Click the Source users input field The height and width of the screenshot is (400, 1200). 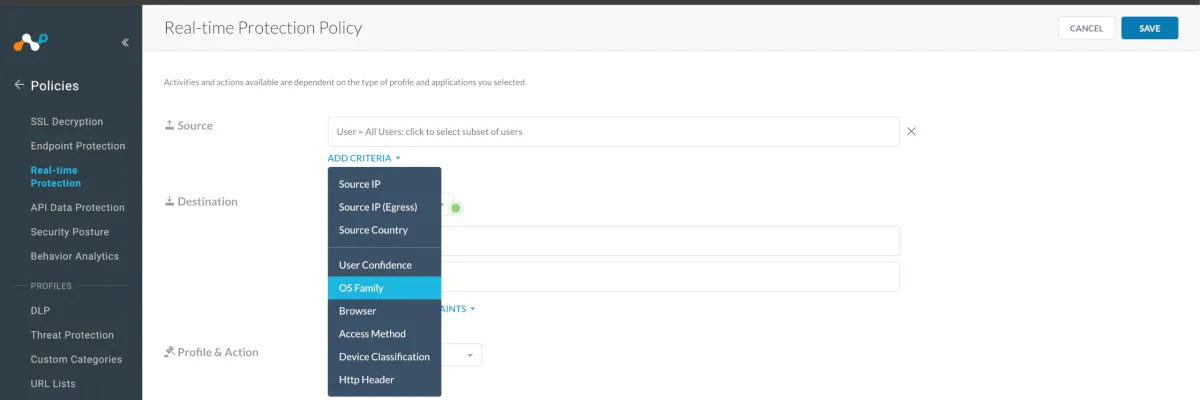[613, 131]
